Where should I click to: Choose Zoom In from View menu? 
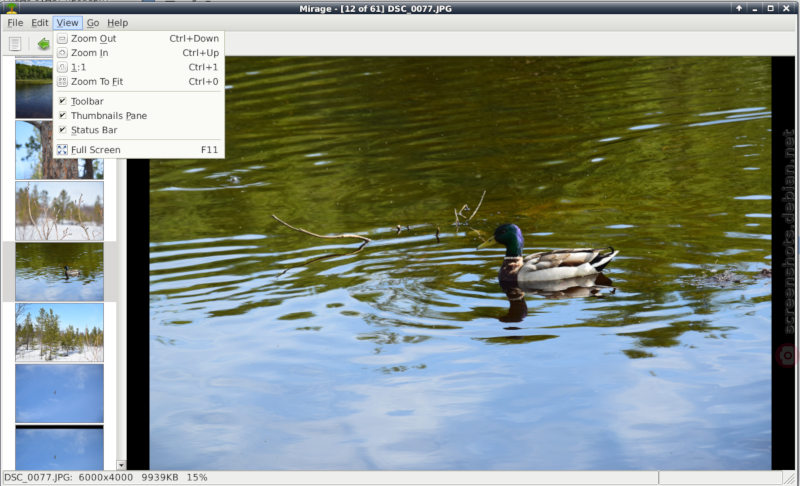point(138,53)
